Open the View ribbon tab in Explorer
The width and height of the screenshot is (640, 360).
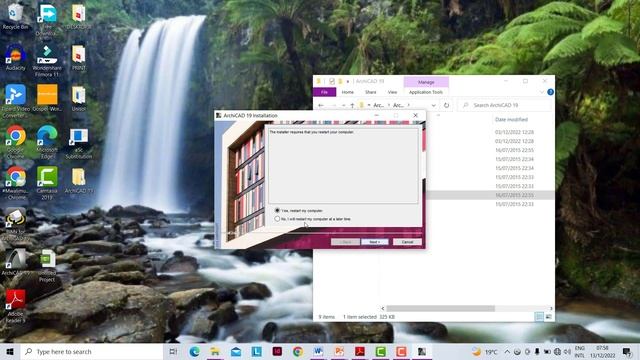392,92
